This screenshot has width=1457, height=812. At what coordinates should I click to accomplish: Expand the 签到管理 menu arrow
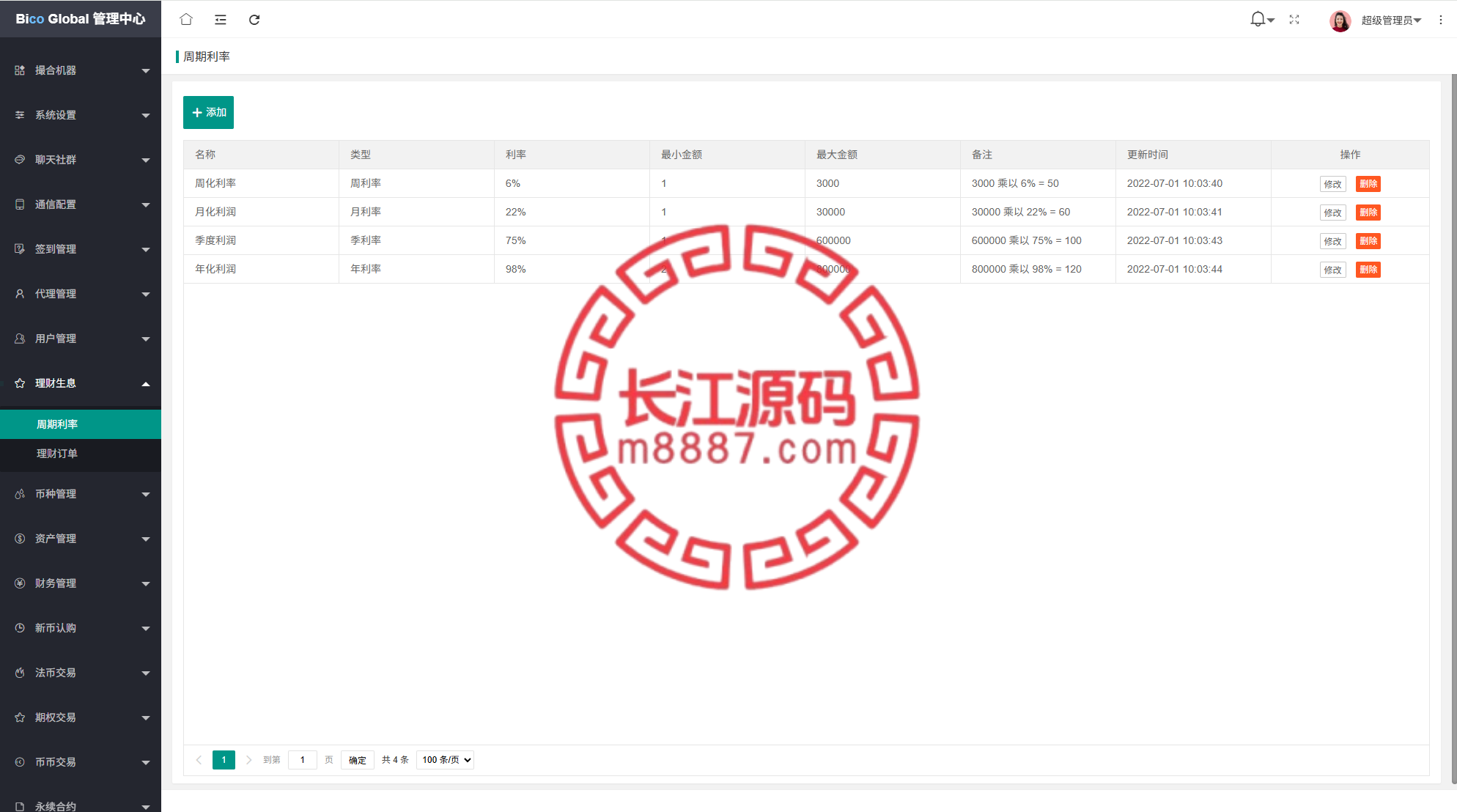pos(146,250)
